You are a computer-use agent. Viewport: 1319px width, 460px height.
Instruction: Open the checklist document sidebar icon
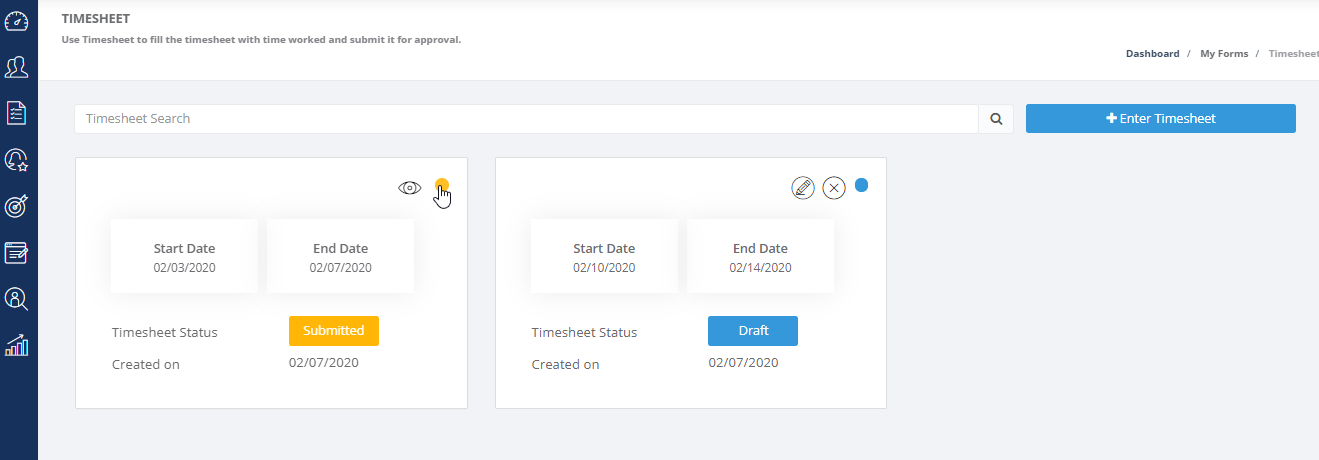(17, 113)
